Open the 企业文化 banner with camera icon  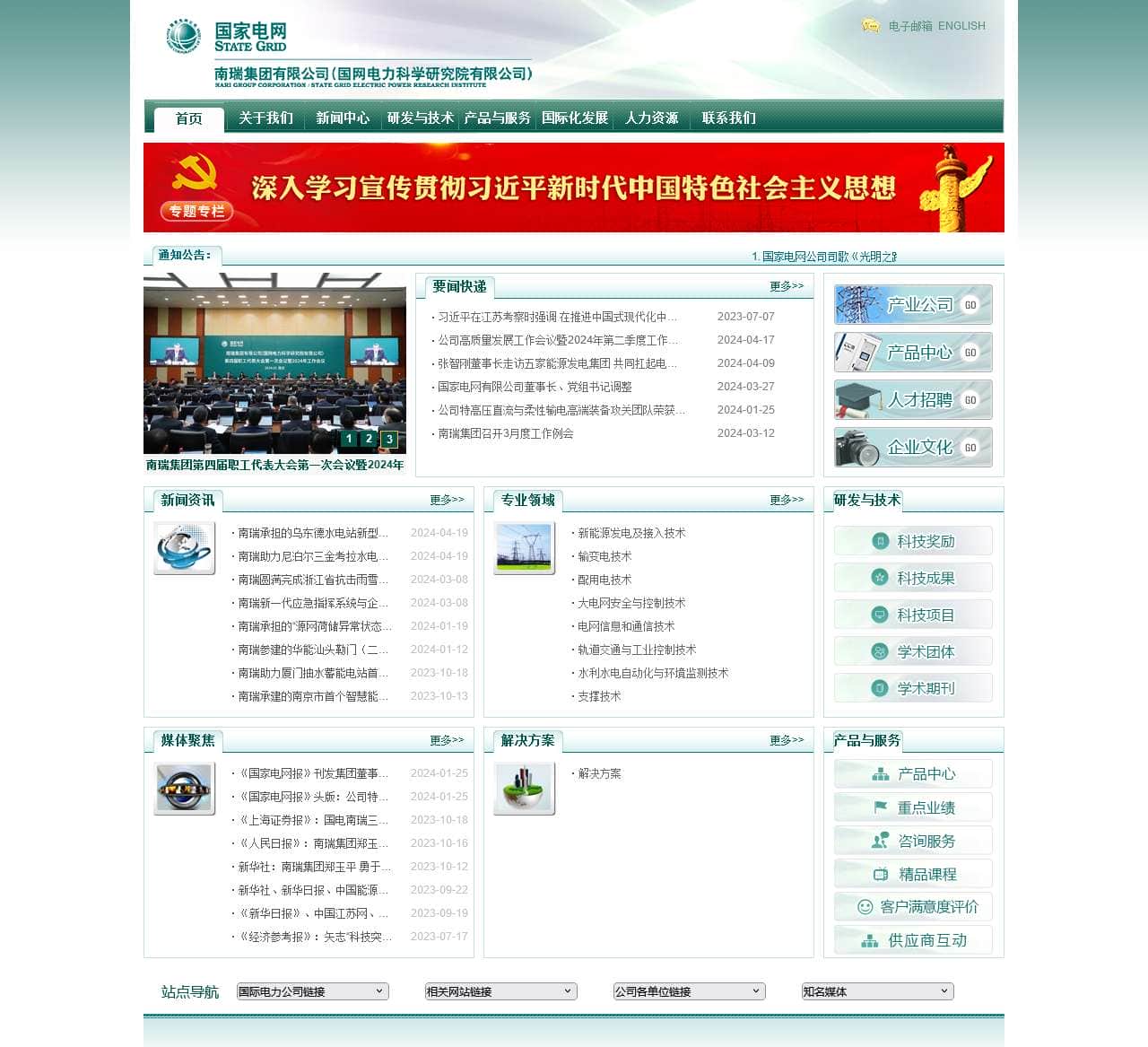tap(913, 448)
